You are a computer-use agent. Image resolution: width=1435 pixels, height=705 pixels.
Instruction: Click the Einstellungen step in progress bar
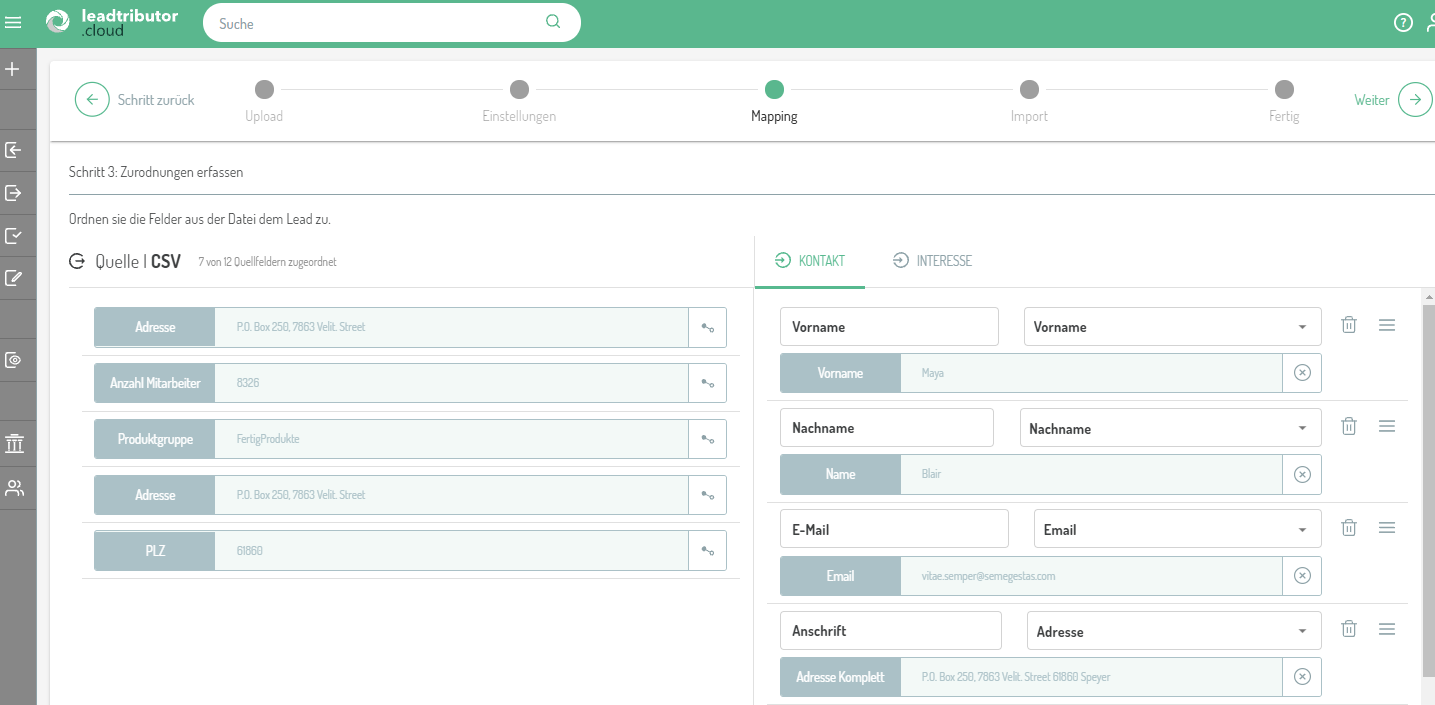click(519, 91)
